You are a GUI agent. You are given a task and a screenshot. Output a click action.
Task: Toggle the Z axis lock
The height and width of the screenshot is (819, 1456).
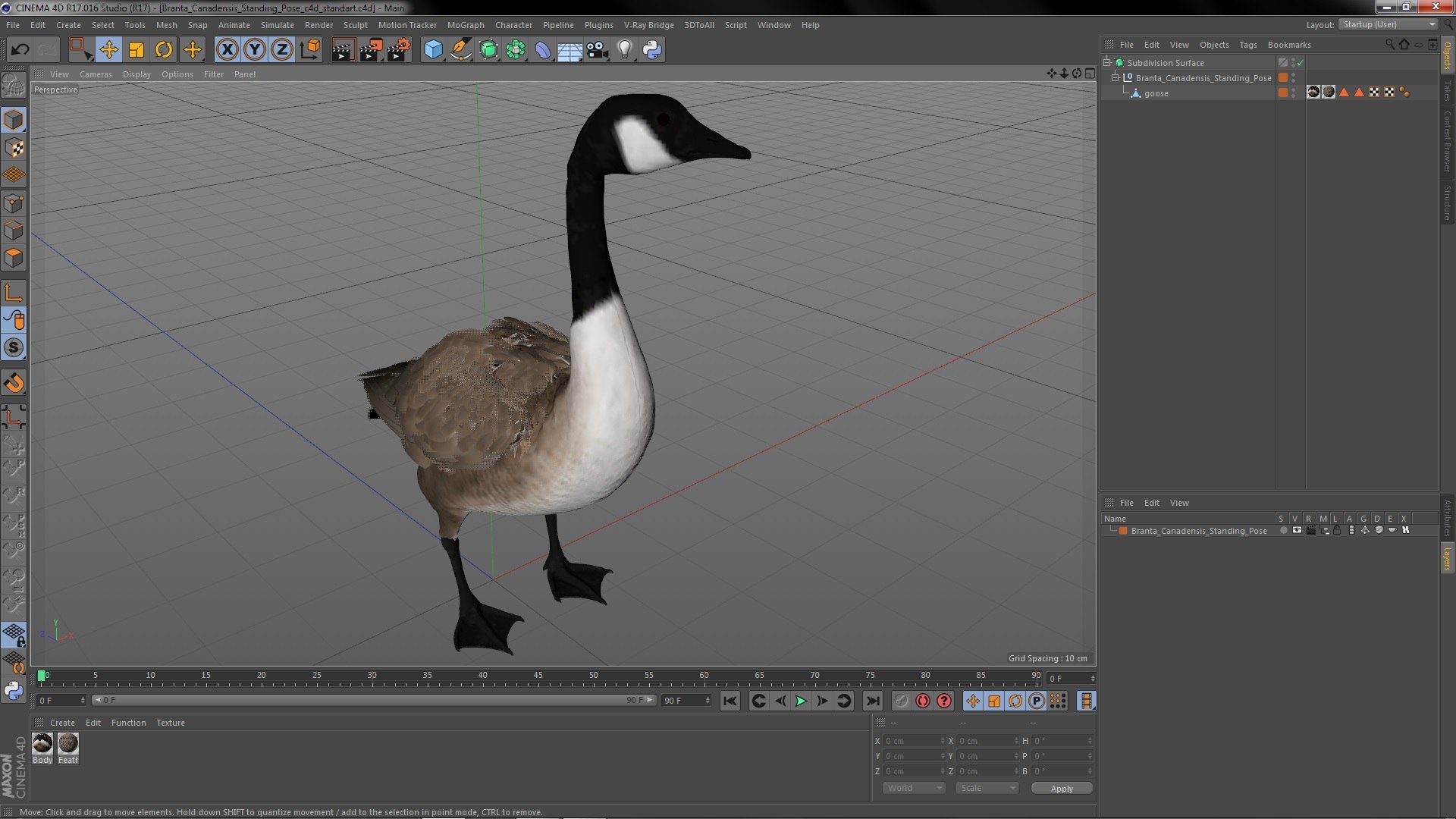[x=282, y=50]
